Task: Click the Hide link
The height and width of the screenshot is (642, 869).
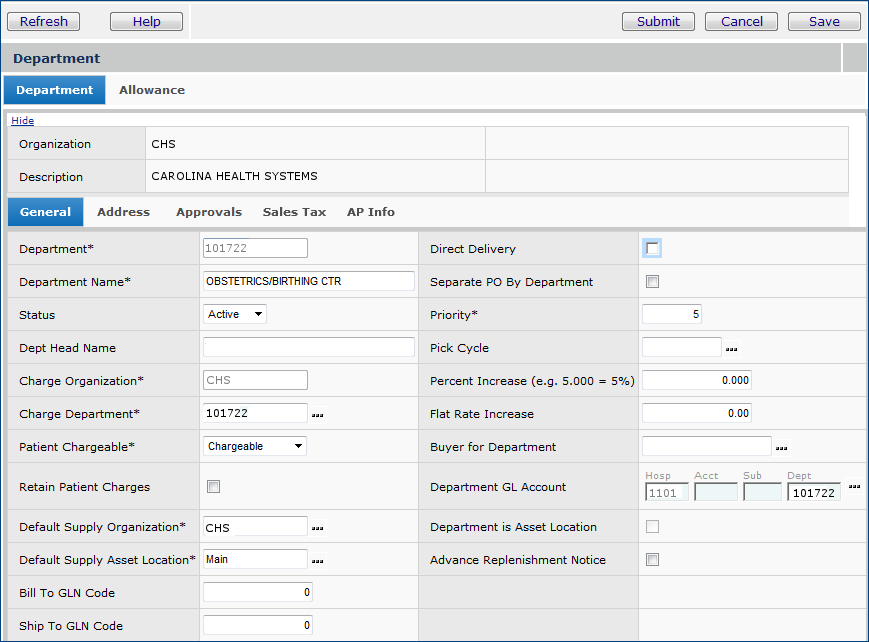Action: [x=22, y=121]
